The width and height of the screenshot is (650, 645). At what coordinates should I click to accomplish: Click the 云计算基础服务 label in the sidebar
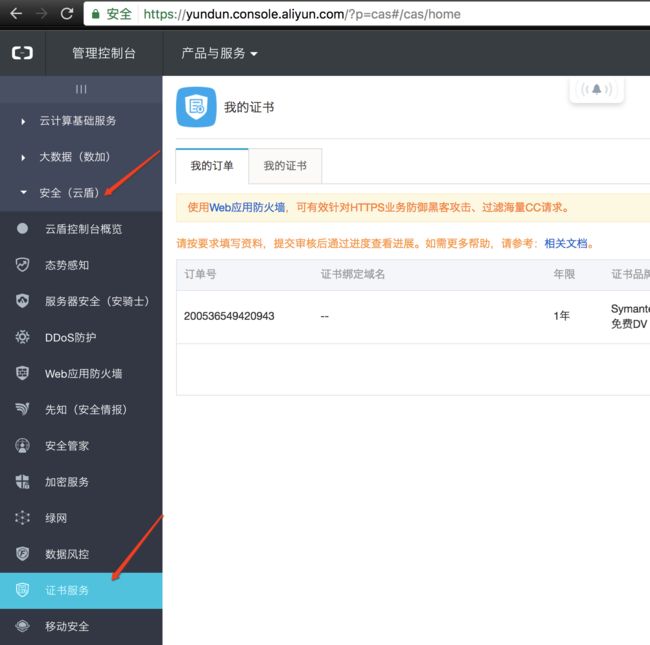pos(78,121)
